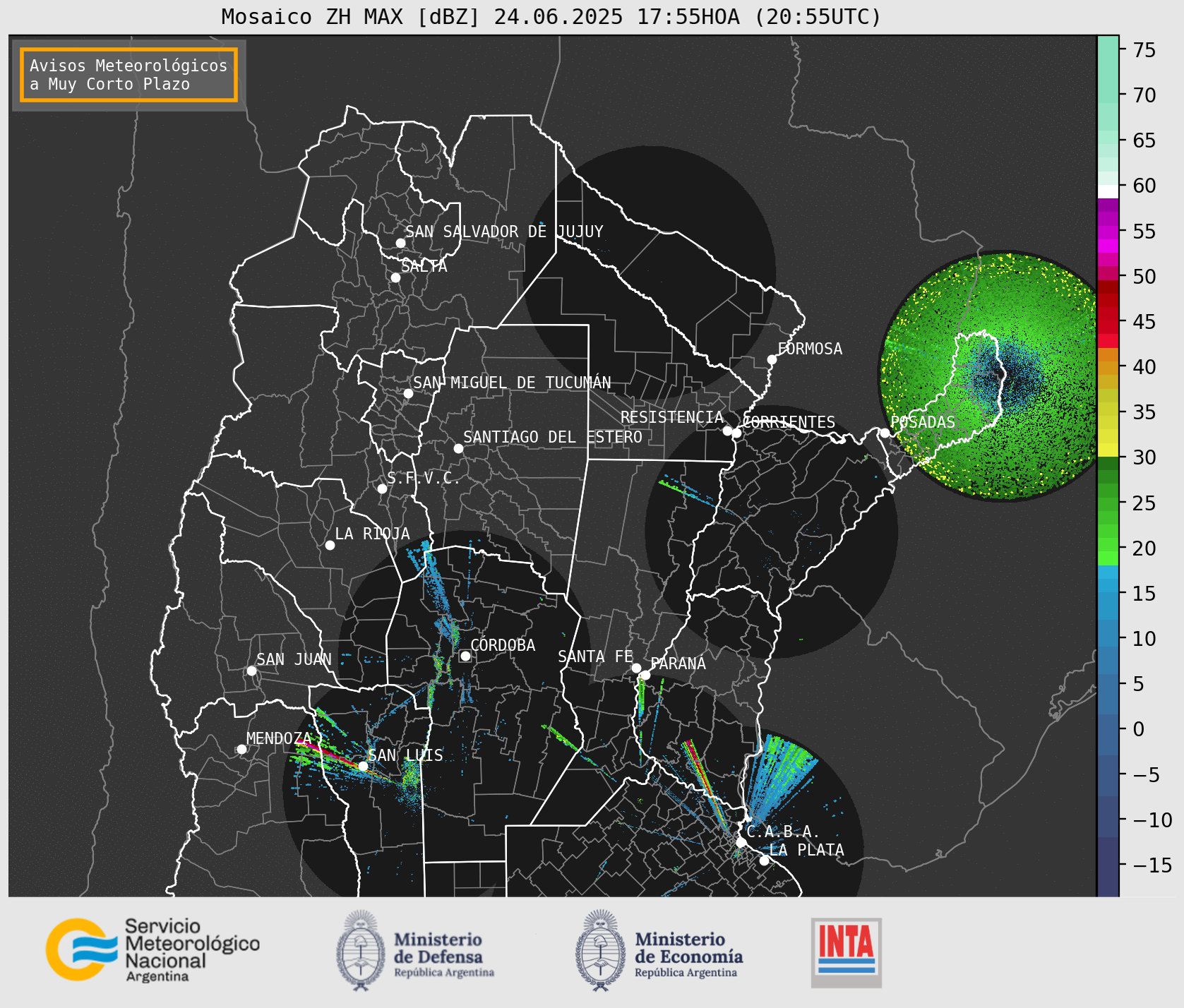Viewport: 1184px width, 1008px height.
Task: Click the green radar echo circle near Posadas
Action: pyautogui.click(x=988, y=376)
